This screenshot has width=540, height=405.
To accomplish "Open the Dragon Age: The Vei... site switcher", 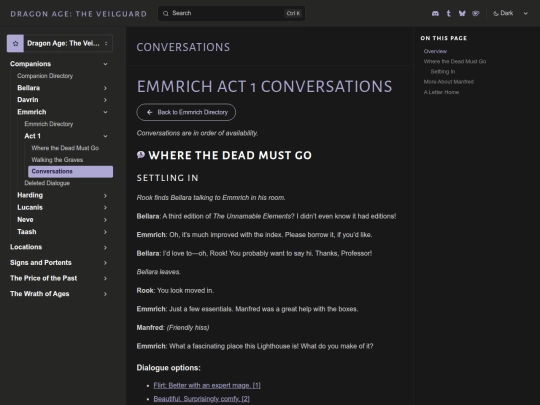I will click(60, 43).
